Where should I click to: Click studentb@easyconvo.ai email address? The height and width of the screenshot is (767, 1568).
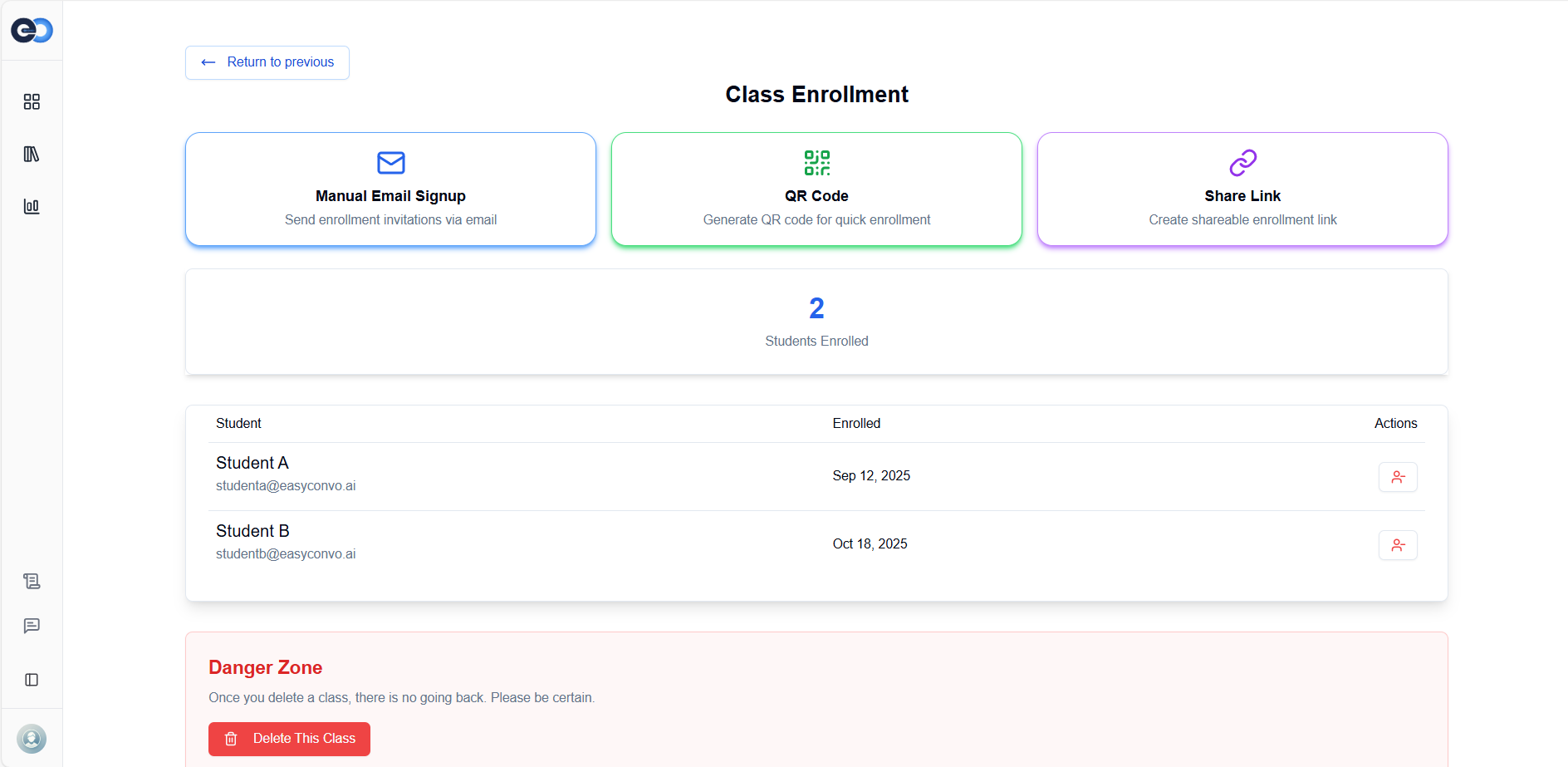click(286, 554)
